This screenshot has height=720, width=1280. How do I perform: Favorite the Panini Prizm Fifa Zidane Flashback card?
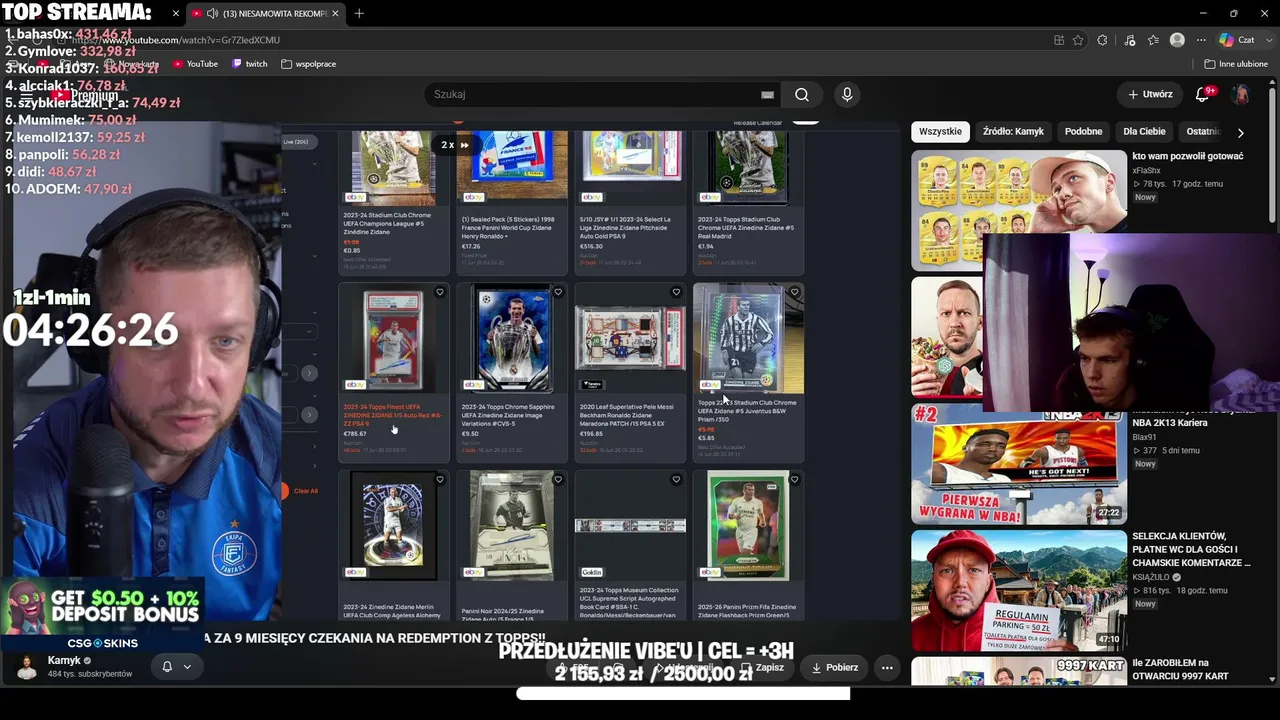[x=795, y=480]
